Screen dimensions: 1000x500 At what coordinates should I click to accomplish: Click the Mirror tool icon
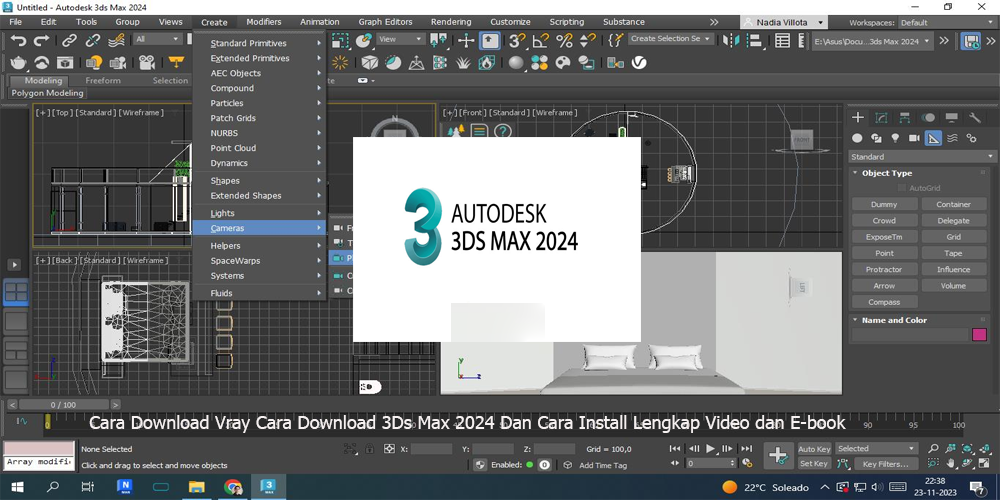[x=730, y=41]
